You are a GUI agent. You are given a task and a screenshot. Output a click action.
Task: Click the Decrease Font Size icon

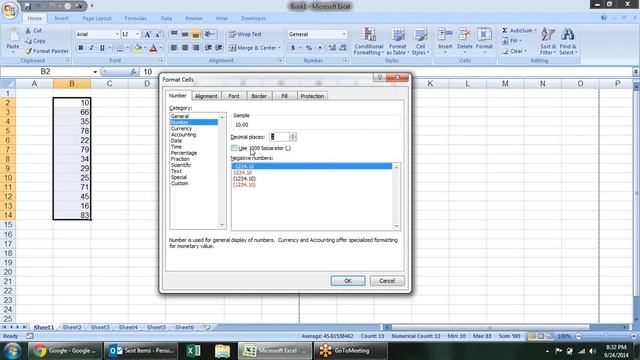pos(158,34)
